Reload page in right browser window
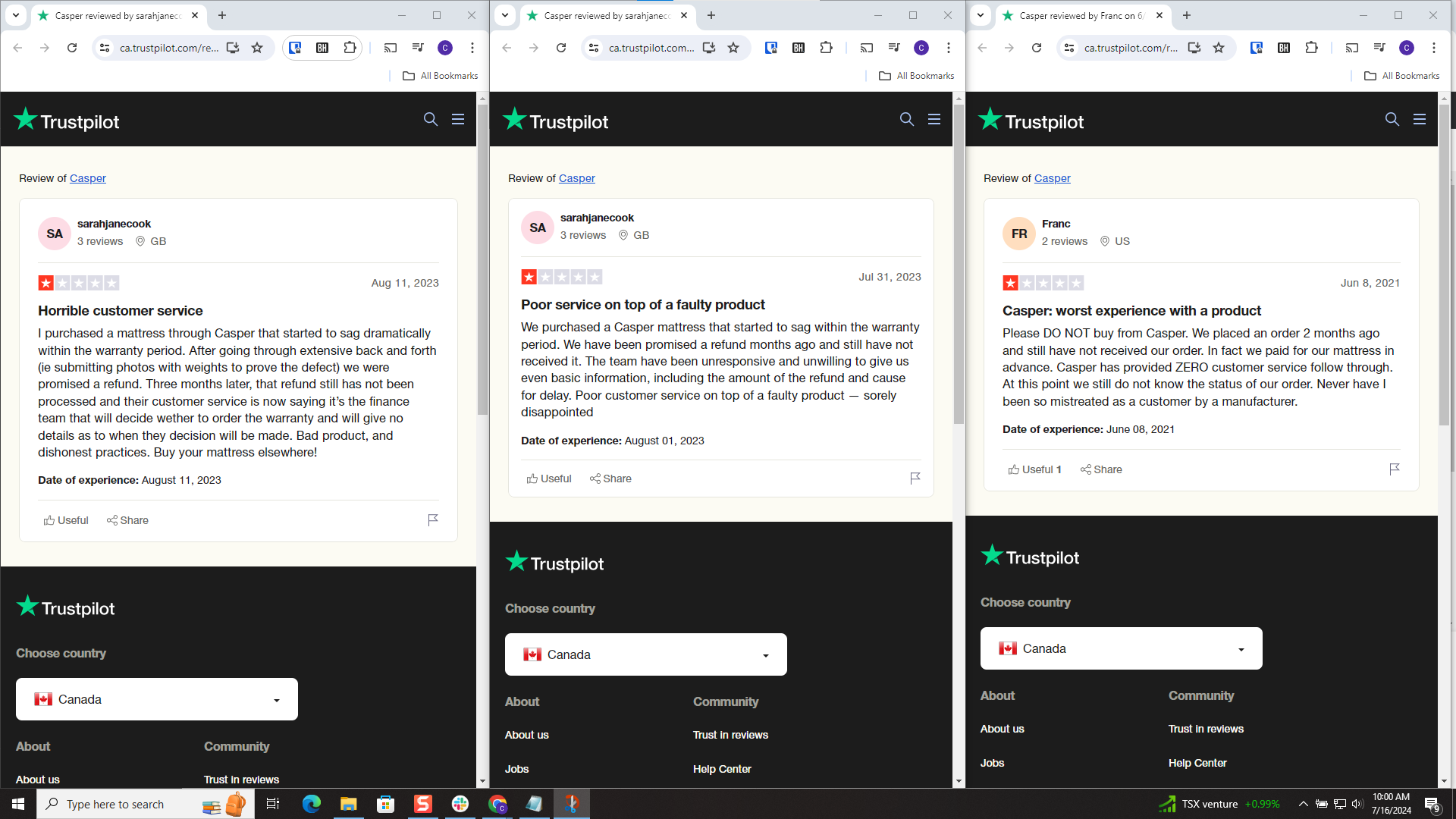 coord(1037,48)
